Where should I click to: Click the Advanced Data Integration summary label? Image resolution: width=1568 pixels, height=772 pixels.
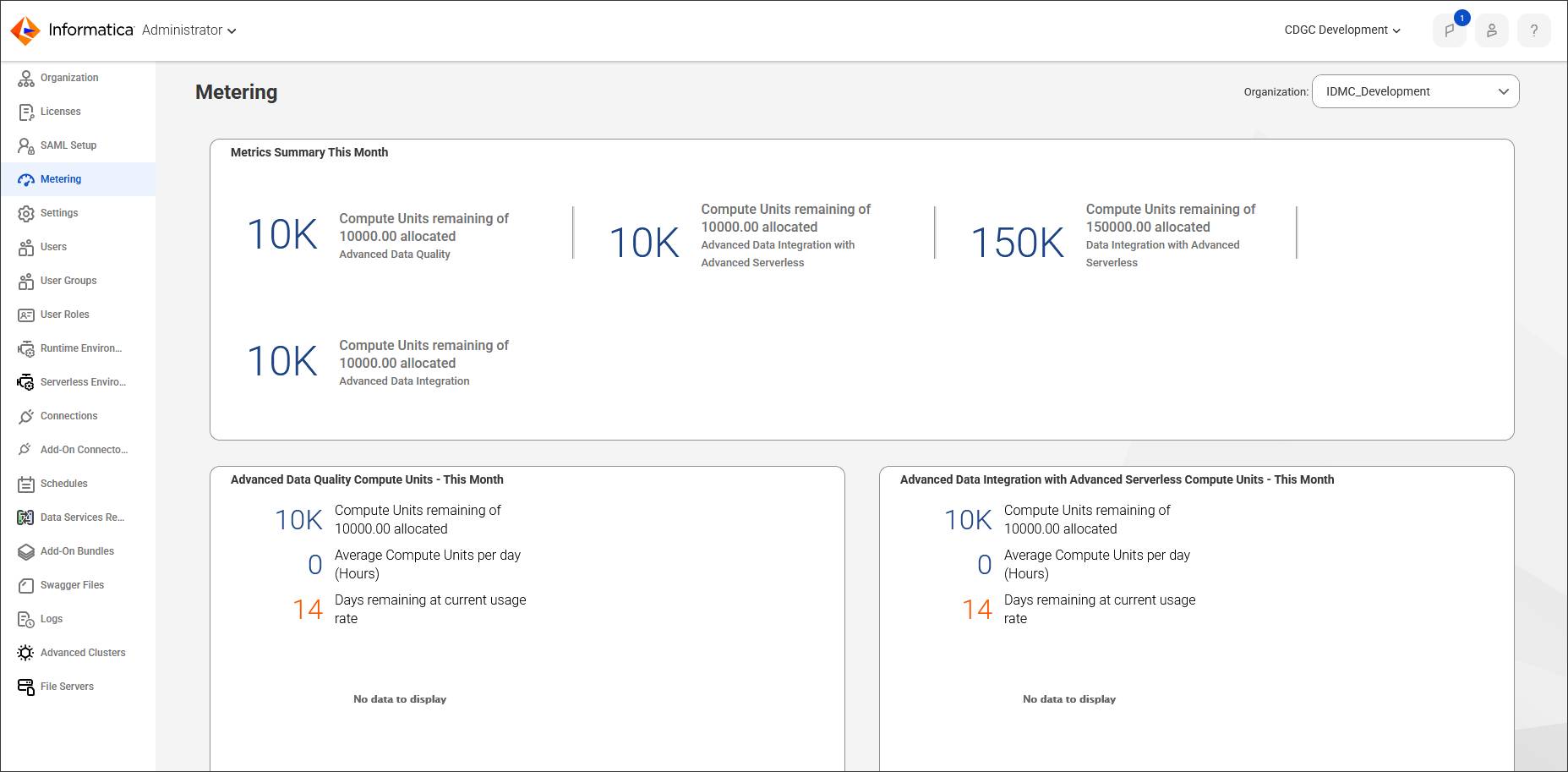coord(404,381)
